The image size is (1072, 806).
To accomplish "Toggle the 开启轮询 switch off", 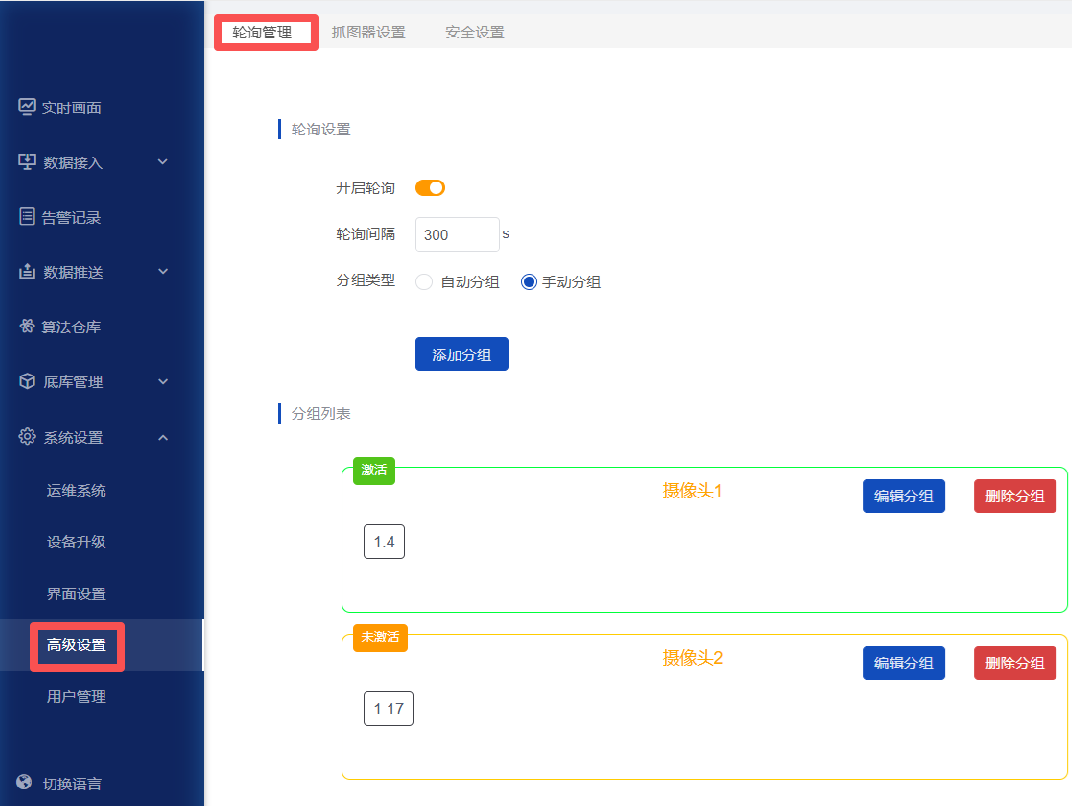I will 430,188.
